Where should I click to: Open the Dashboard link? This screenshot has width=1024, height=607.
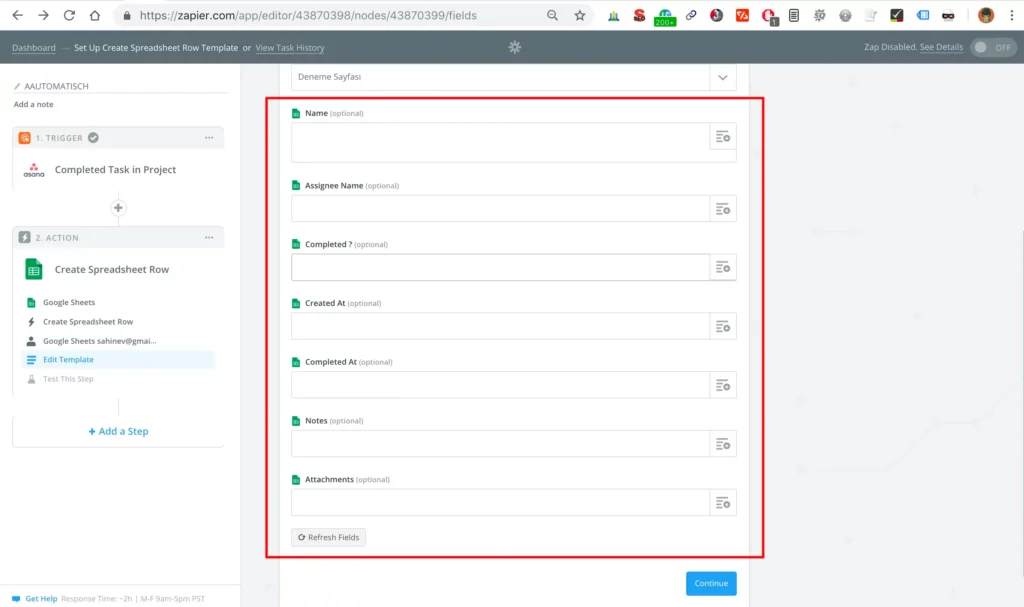pyautogui.click(x=33, y=48)
